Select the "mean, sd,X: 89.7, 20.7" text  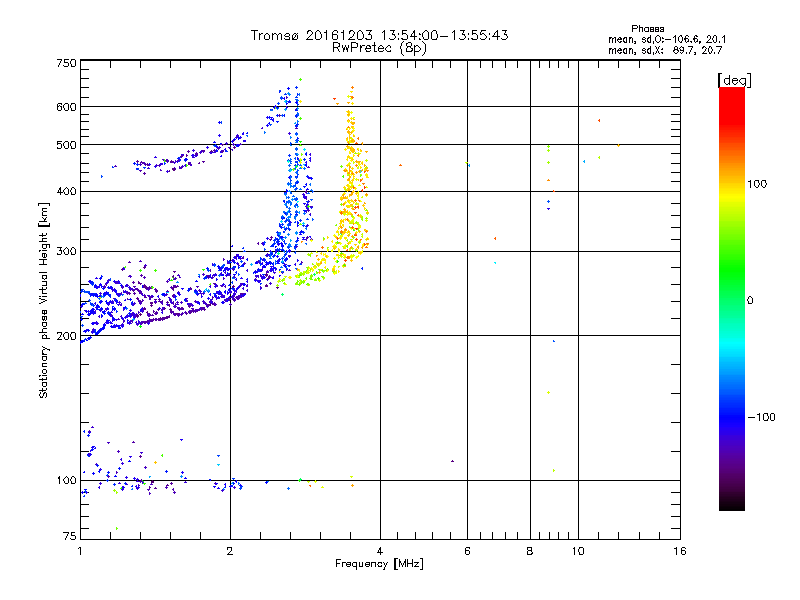[665, 51]
